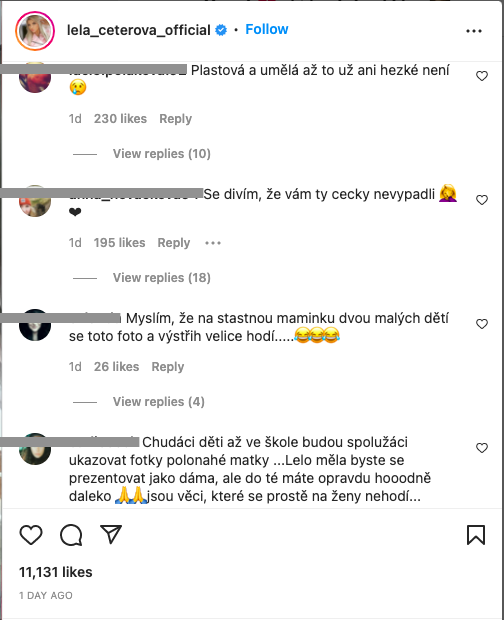Open lela_ceterova_official username link
This screenshot has width=504, height=620.
139,30
